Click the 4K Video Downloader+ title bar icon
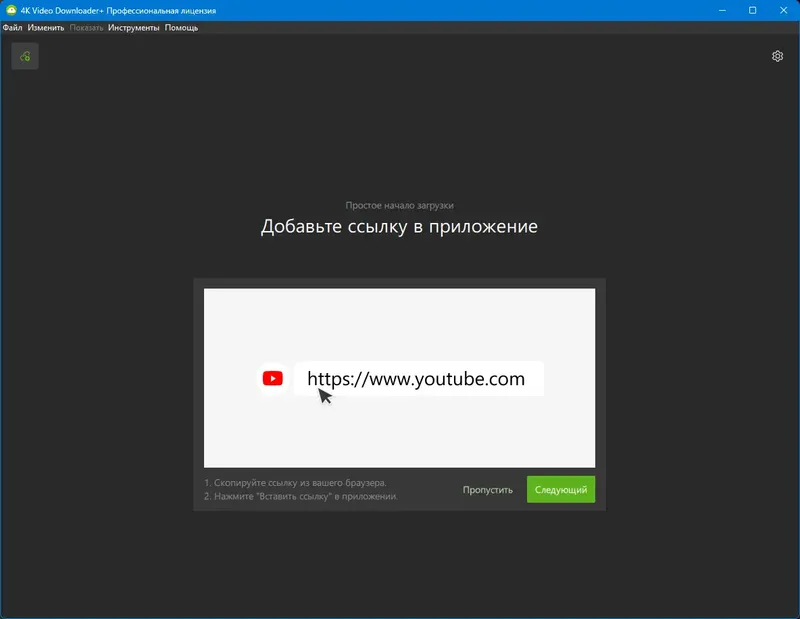The width and height of the screenshot is (800, 619). 12,9
